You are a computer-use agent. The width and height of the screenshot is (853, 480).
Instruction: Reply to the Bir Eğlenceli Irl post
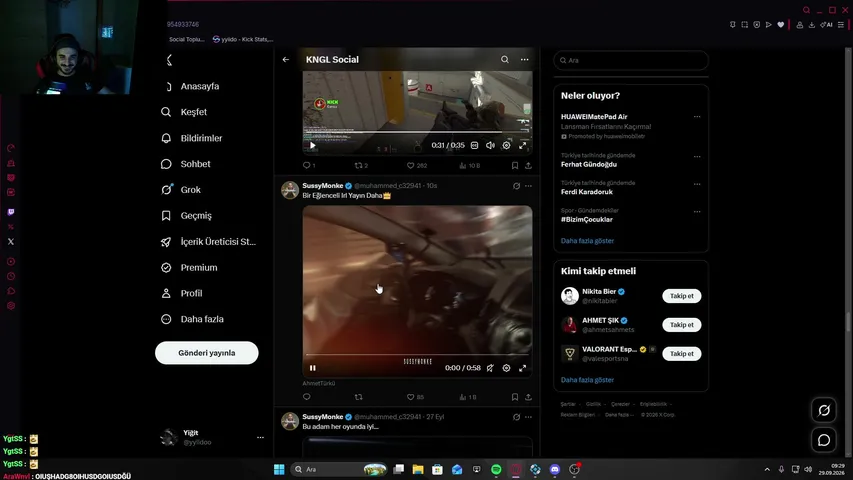[x=307, y=397]
